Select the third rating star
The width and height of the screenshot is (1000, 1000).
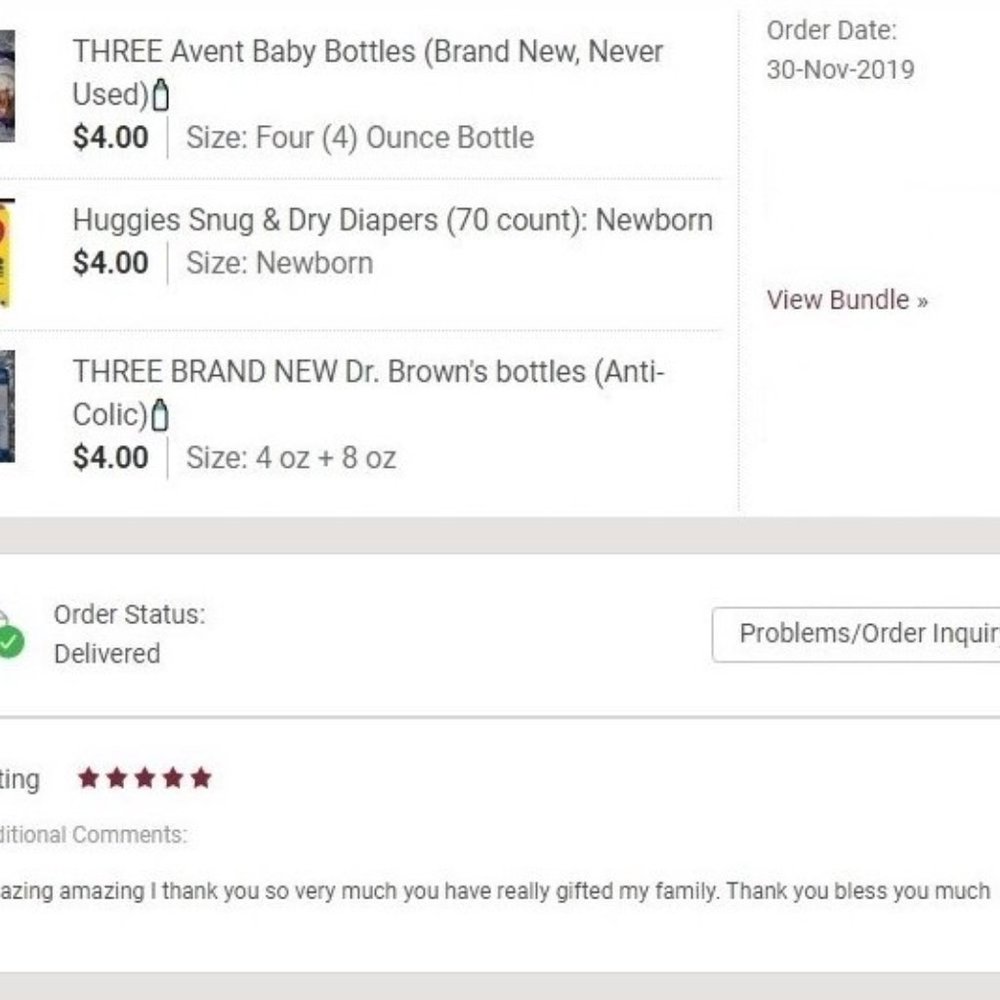144,778
